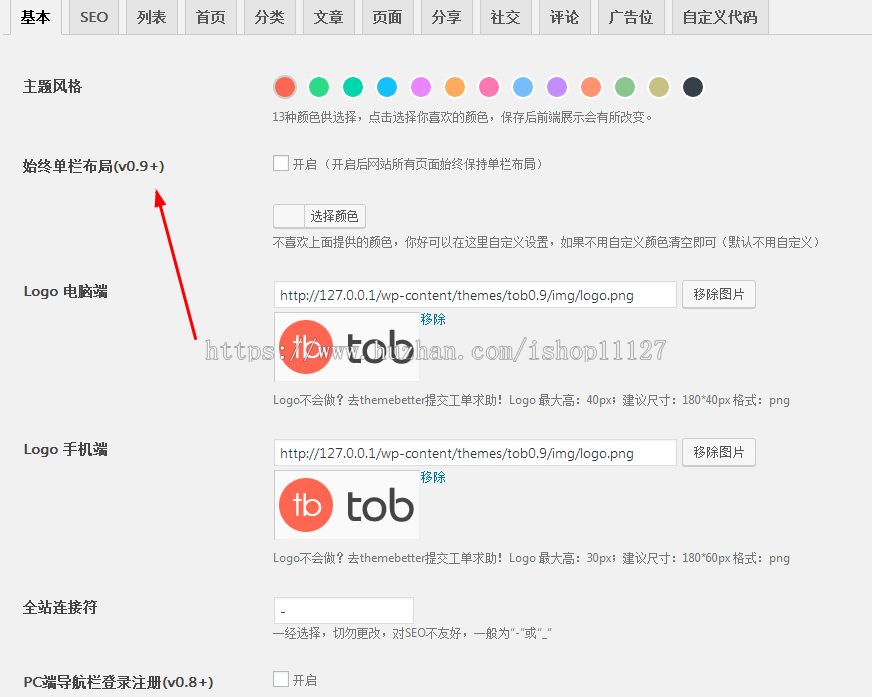The image size is (872, 697).
Task: Switch to the 首页 tab
Action: tap(211, 17)
